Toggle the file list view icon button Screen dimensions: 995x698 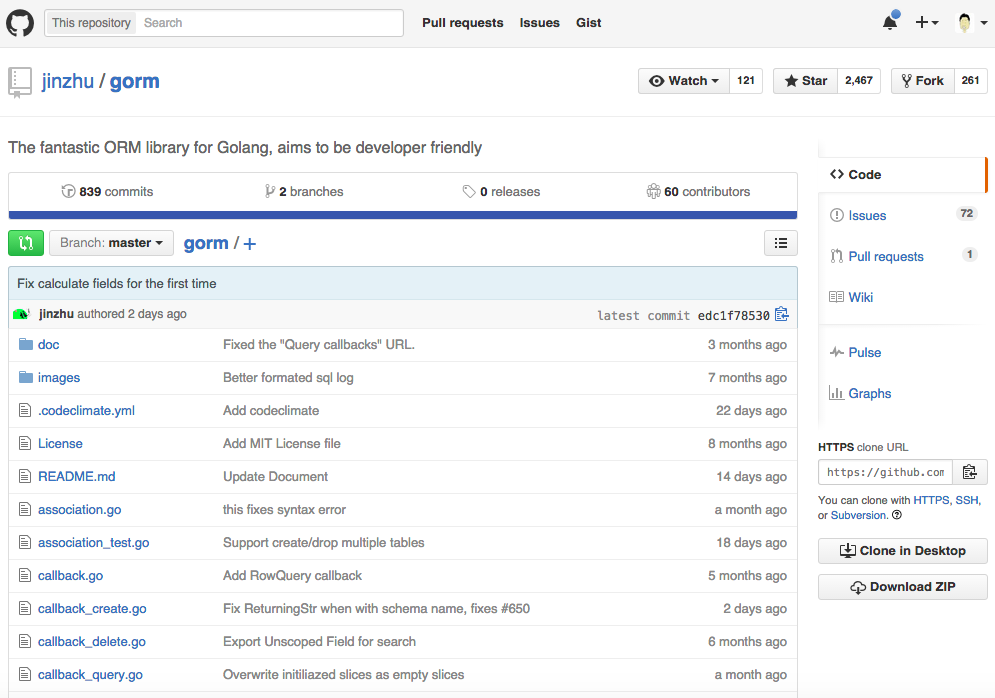point(781,243)
